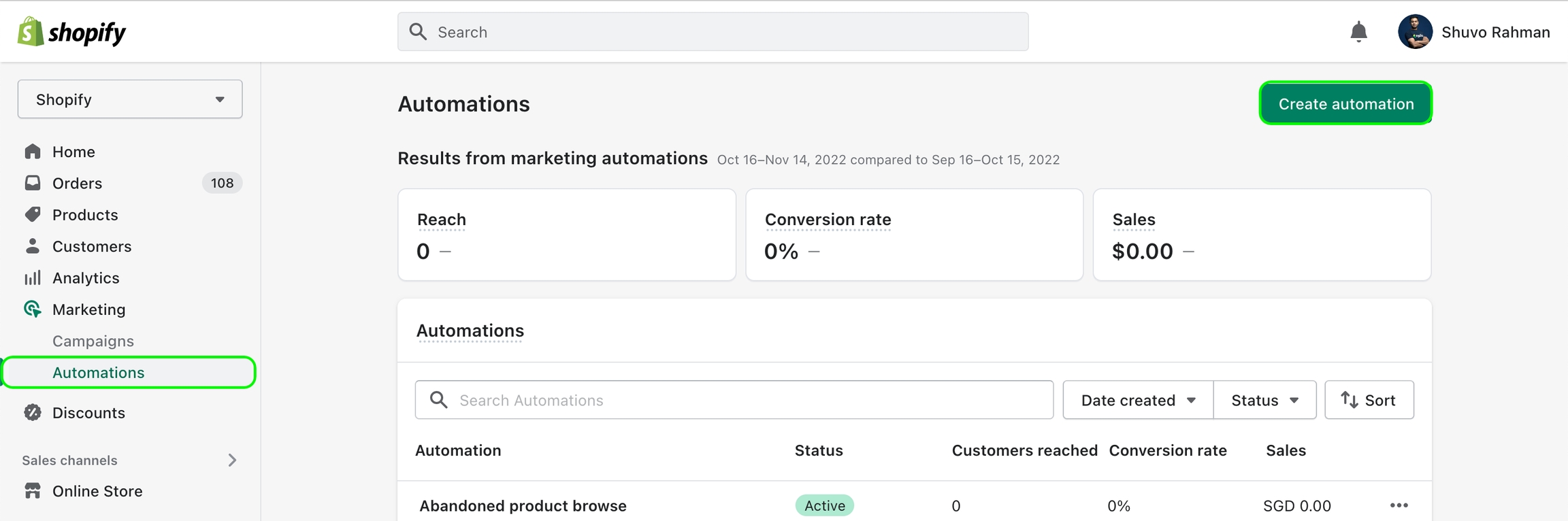
Task: Open the Status filter dropdown
Action: [x=1264, y=400]
